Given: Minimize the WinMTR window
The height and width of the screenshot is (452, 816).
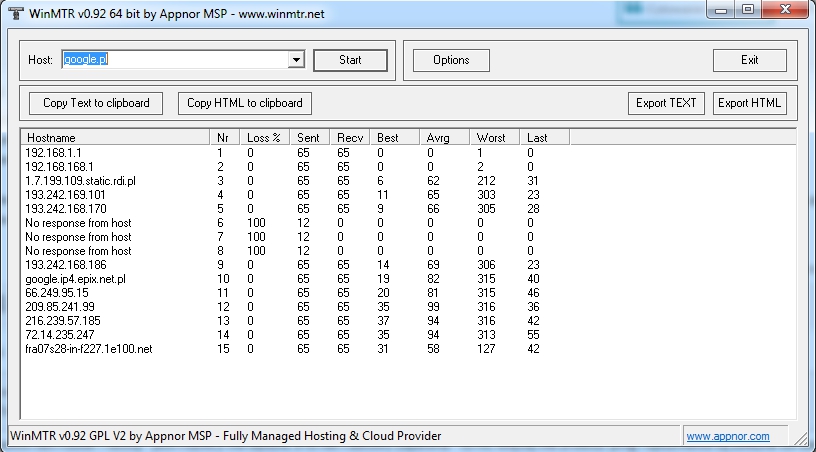Looking at the screenshot, I should coord(721,10).
